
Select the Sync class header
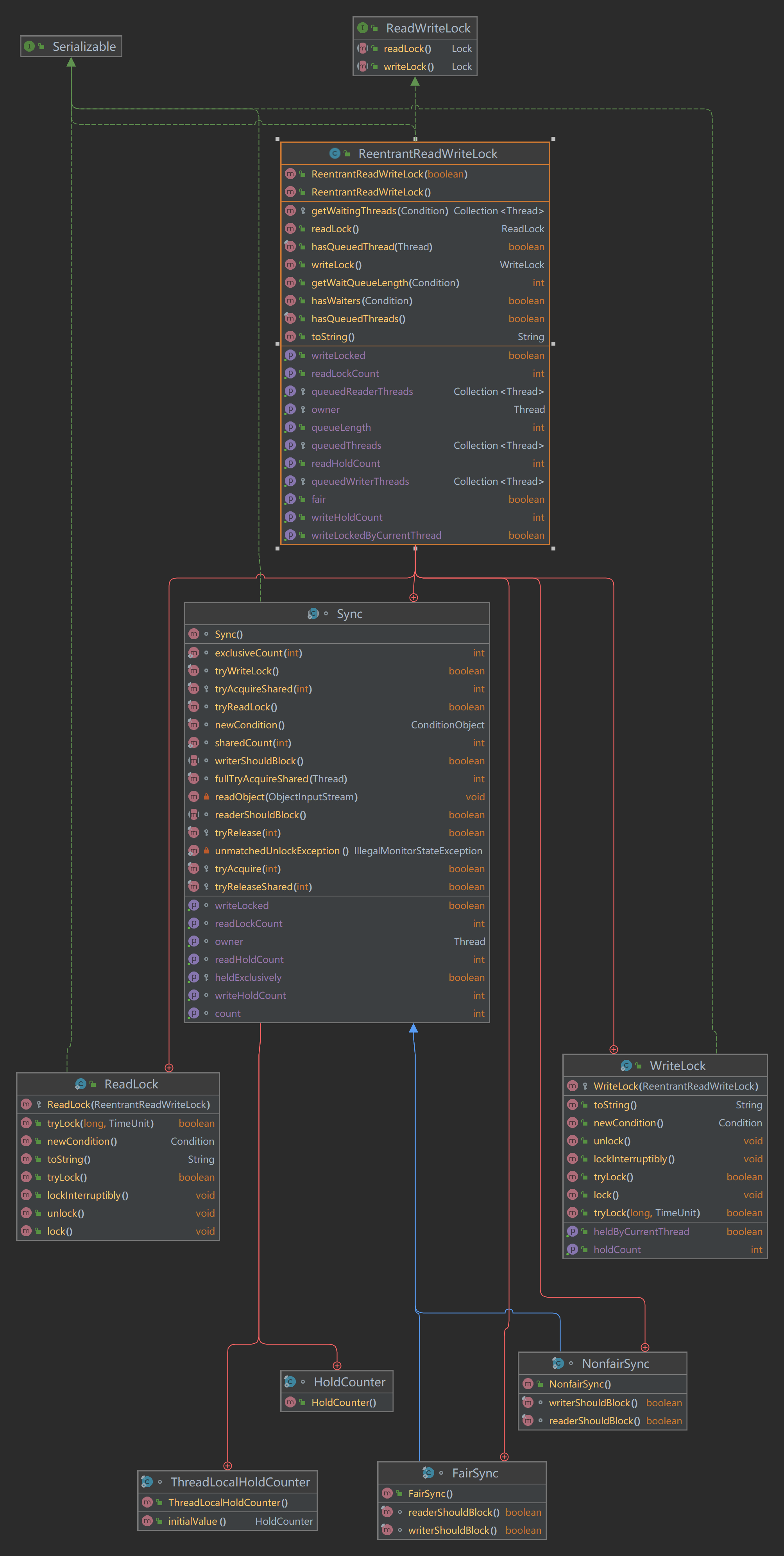pyautogui.click(x=337, y=614)
